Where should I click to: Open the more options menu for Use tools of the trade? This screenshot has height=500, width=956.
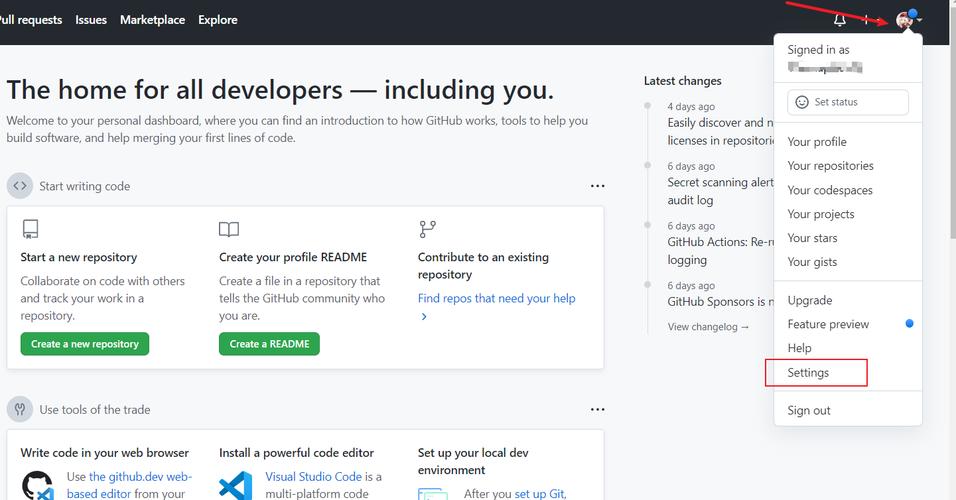[598, 409]
